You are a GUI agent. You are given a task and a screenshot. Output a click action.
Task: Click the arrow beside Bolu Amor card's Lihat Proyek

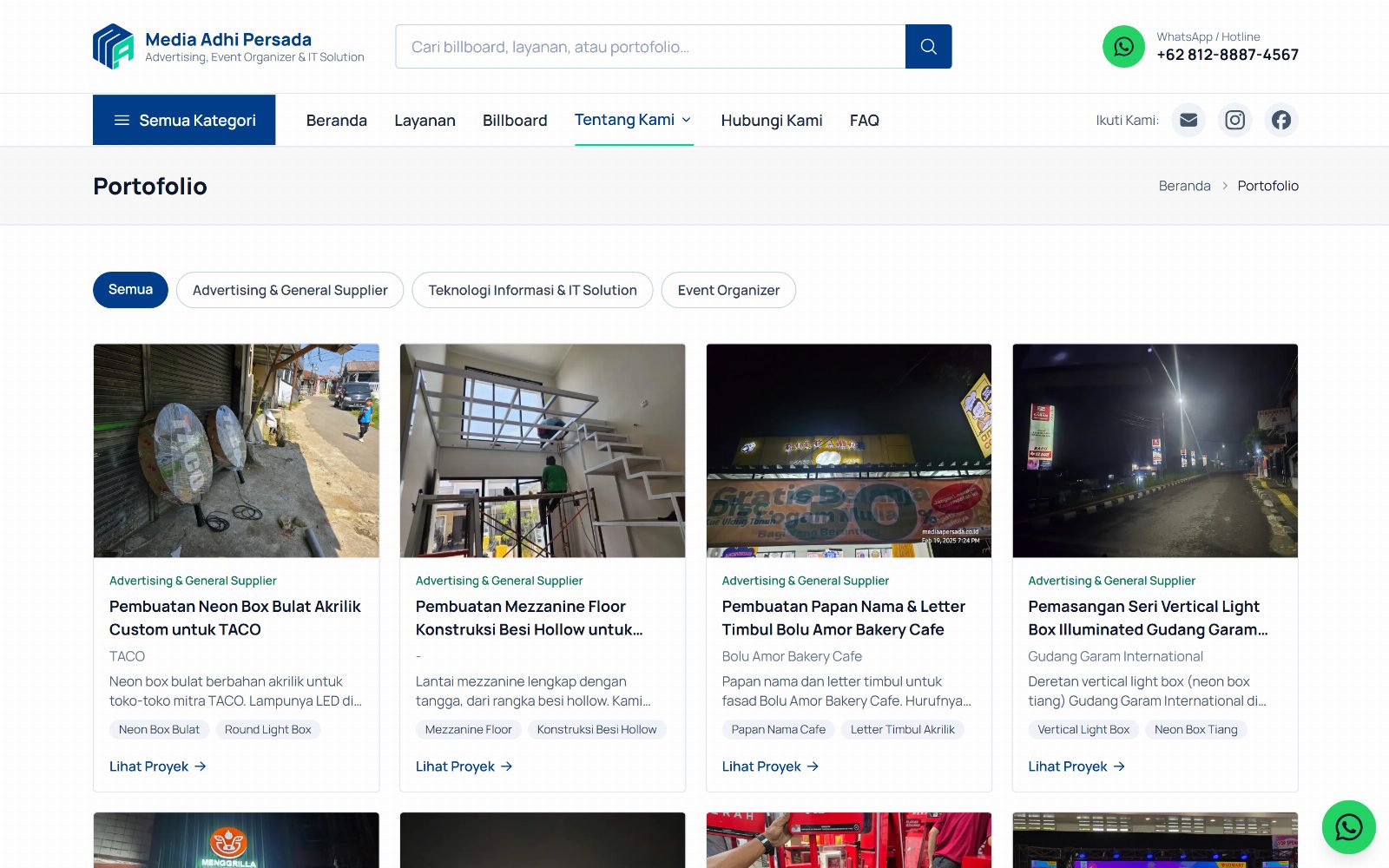click(x=813, y=766)
